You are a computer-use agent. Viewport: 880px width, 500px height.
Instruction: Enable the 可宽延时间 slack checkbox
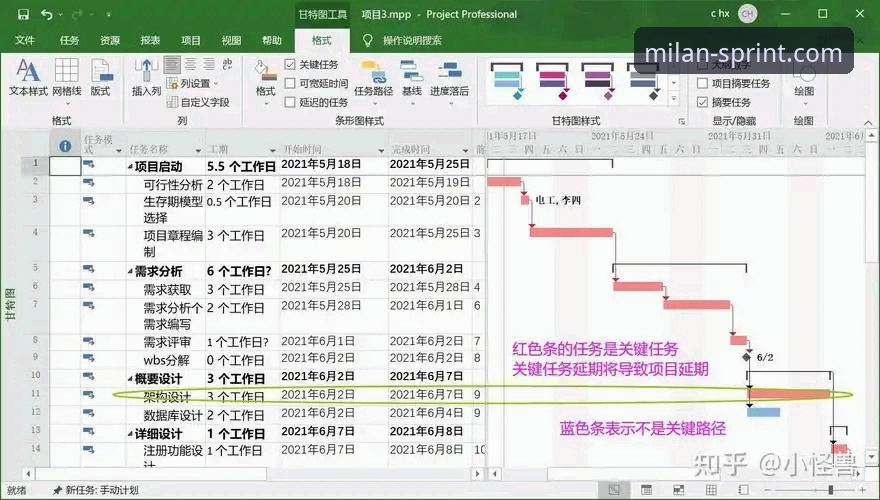point(290,84)
